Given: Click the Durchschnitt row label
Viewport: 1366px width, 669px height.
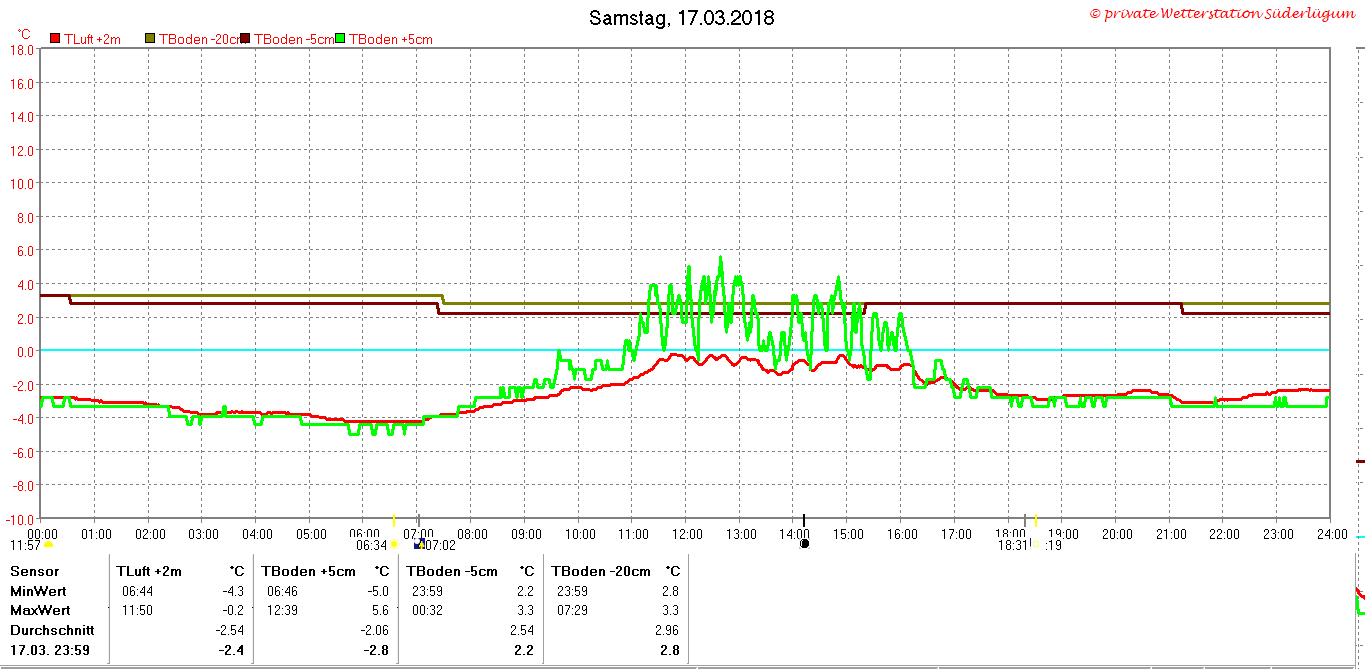Looking at the screenshot, I should (x=52, y=631).
